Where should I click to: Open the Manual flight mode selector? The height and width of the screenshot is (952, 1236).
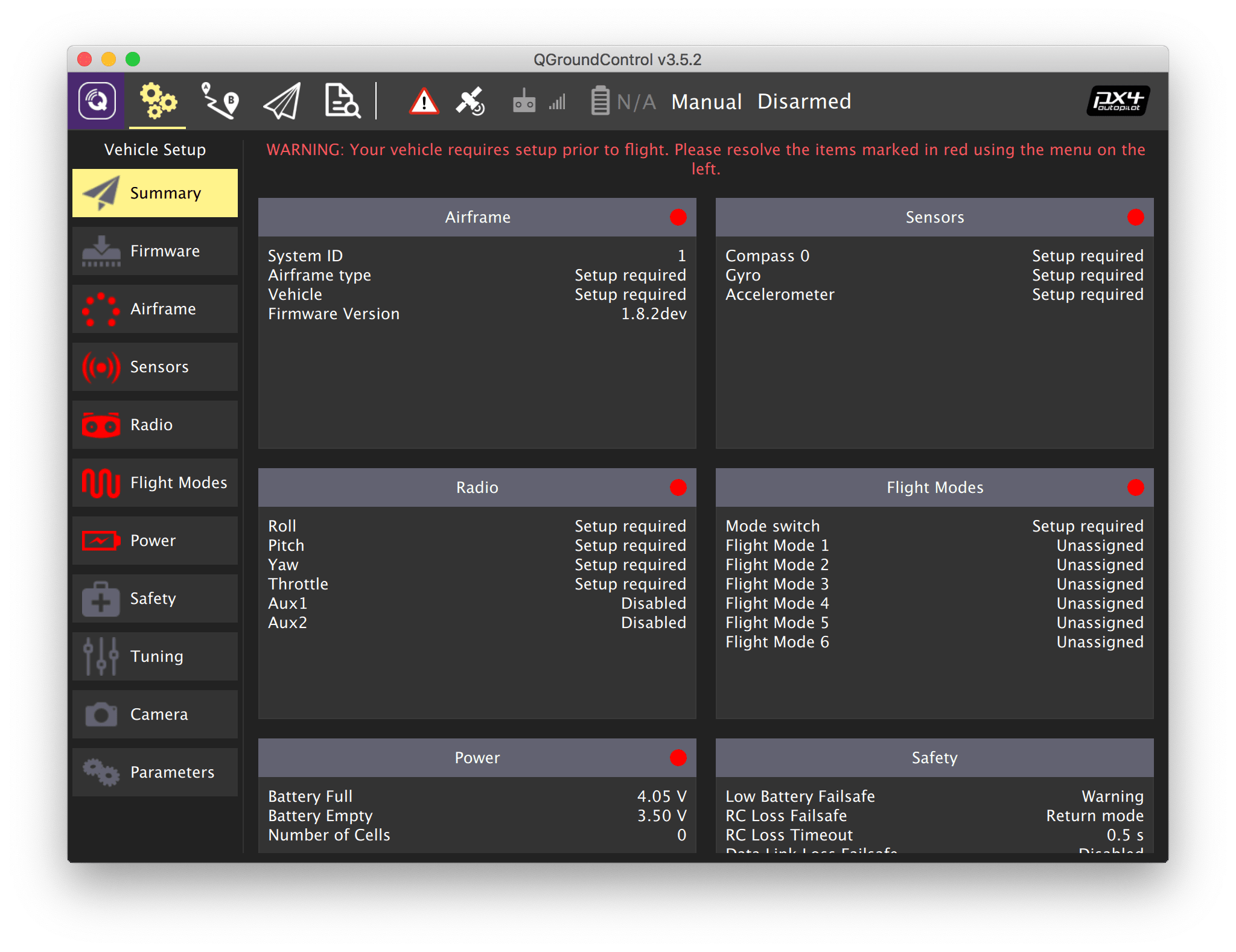tap(706, 101)
